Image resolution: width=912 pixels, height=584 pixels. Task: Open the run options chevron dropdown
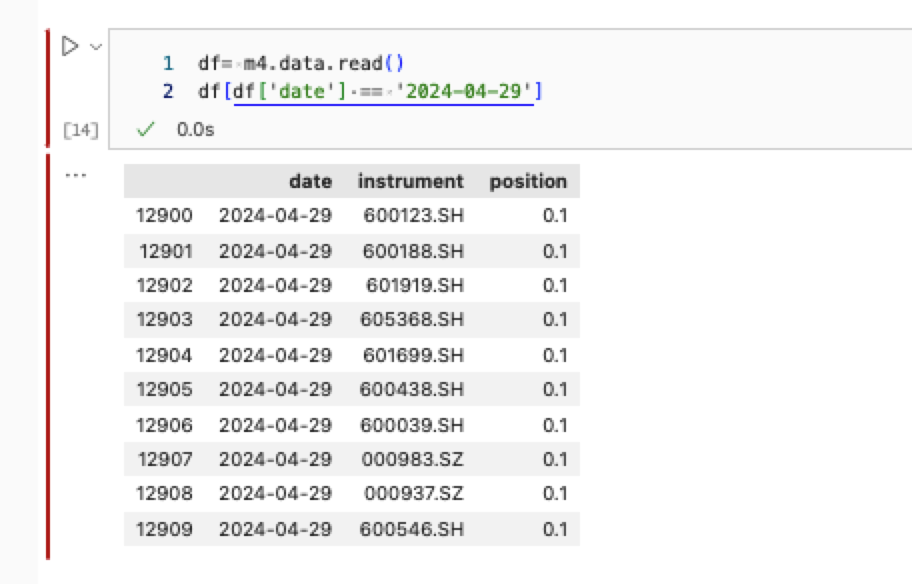tap(95, 47)
